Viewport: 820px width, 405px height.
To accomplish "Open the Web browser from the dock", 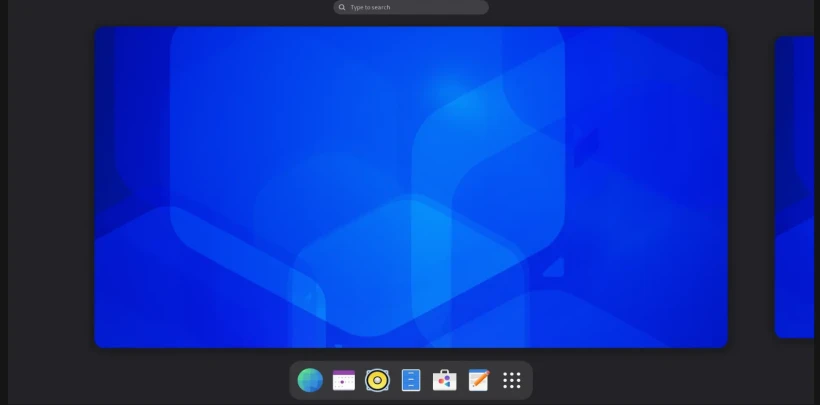I will pyautogui.click(x=310, y=380).
